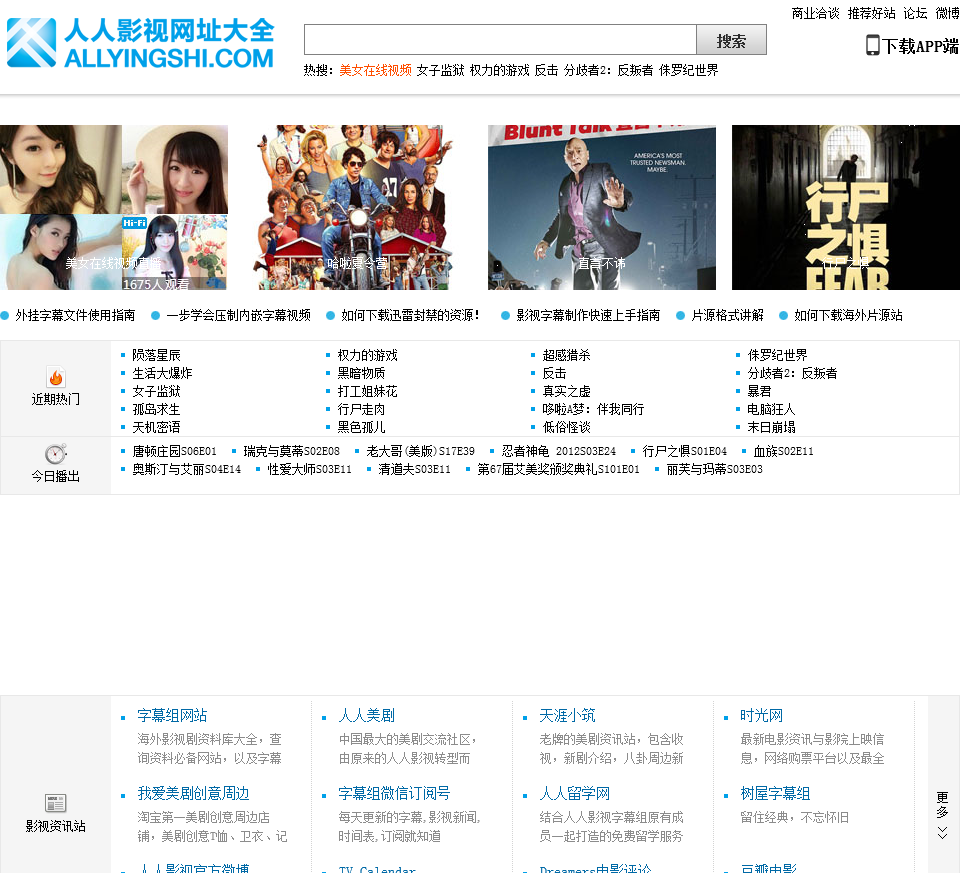Select 打工姐妹花 in hot list
The width and height of the screenshot is (960, 873).
click(x=367, y=391)
